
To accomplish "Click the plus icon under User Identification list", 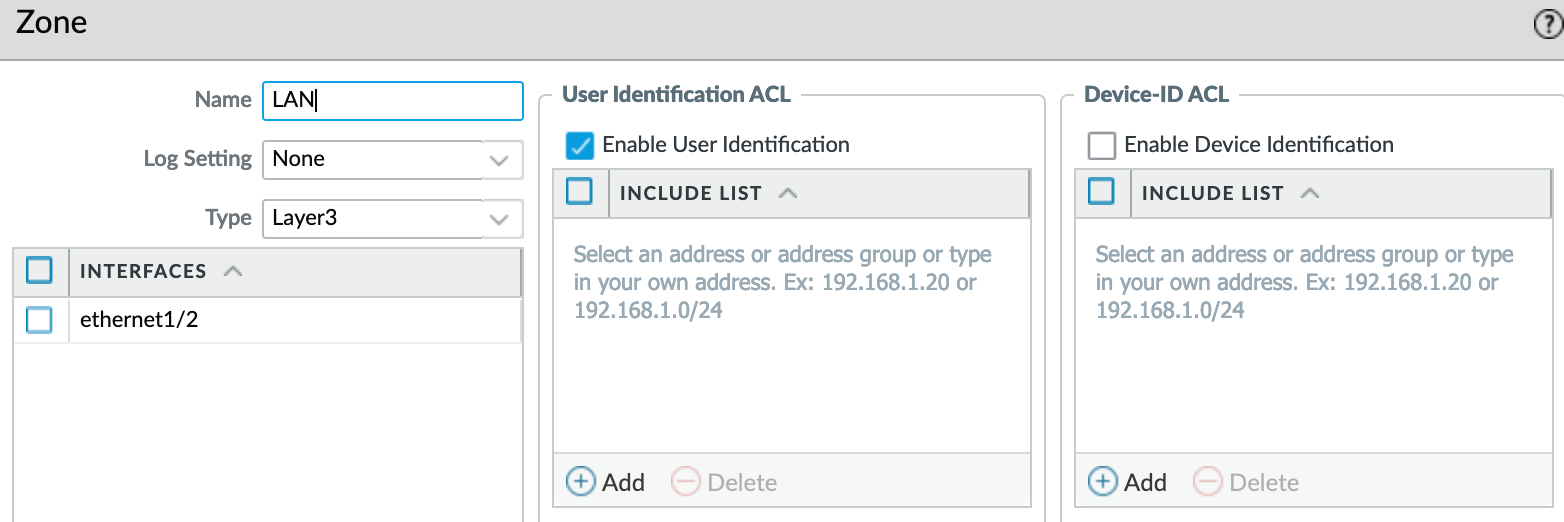I will tap(580, 482).
